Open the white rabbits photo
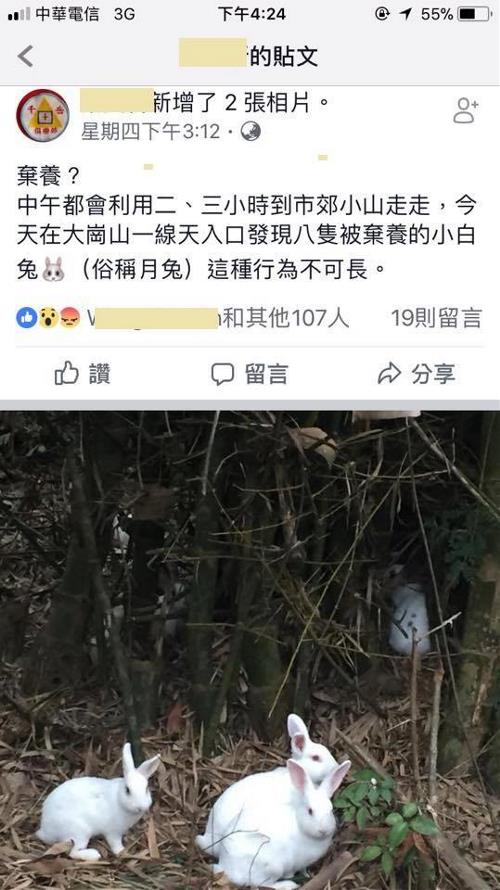Screen dimensions: 500x890 point(250,650)
